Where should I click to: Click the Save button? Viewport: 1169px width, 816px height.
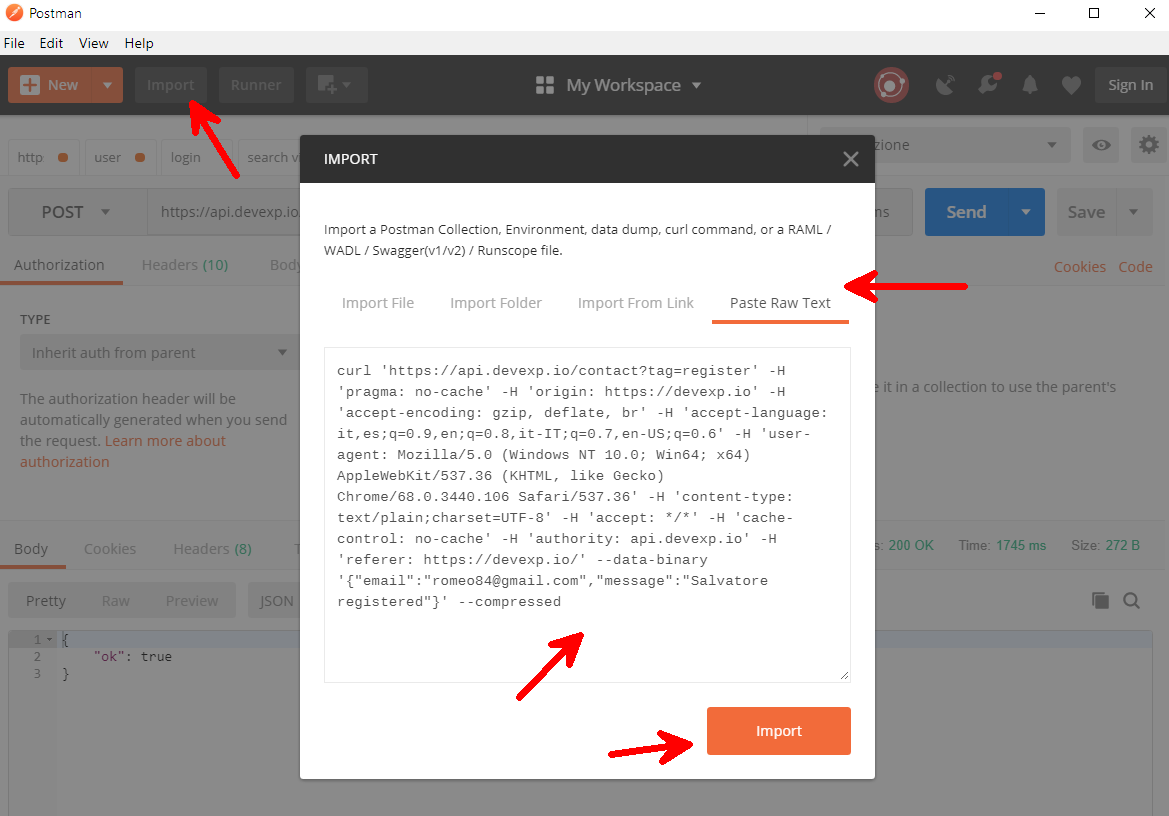click(x=1086, y=212)
